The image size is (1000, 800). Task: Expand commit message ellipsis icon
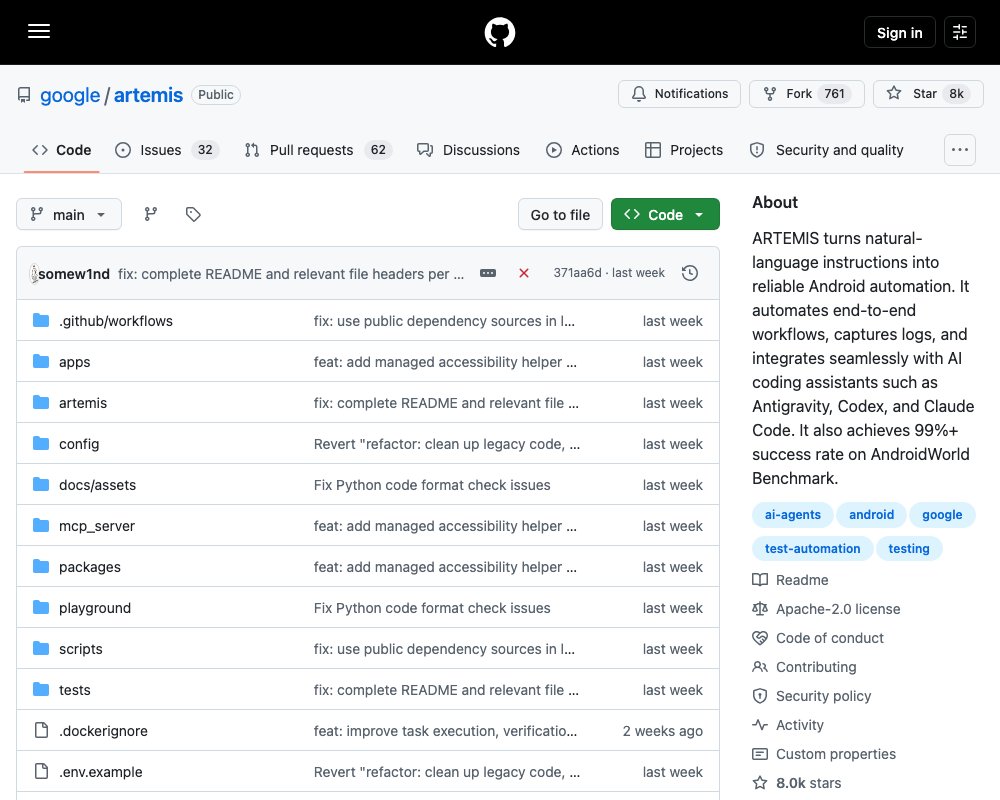pyautogui.click(x=488, y=273)
